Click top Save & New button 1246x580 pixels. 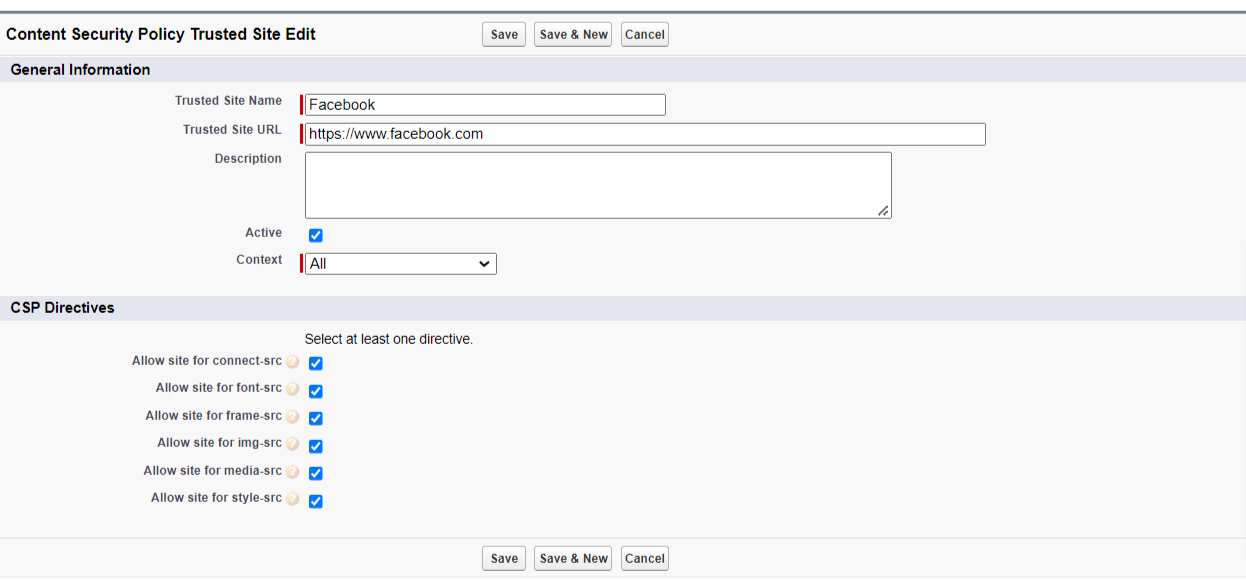pos(573,35)
